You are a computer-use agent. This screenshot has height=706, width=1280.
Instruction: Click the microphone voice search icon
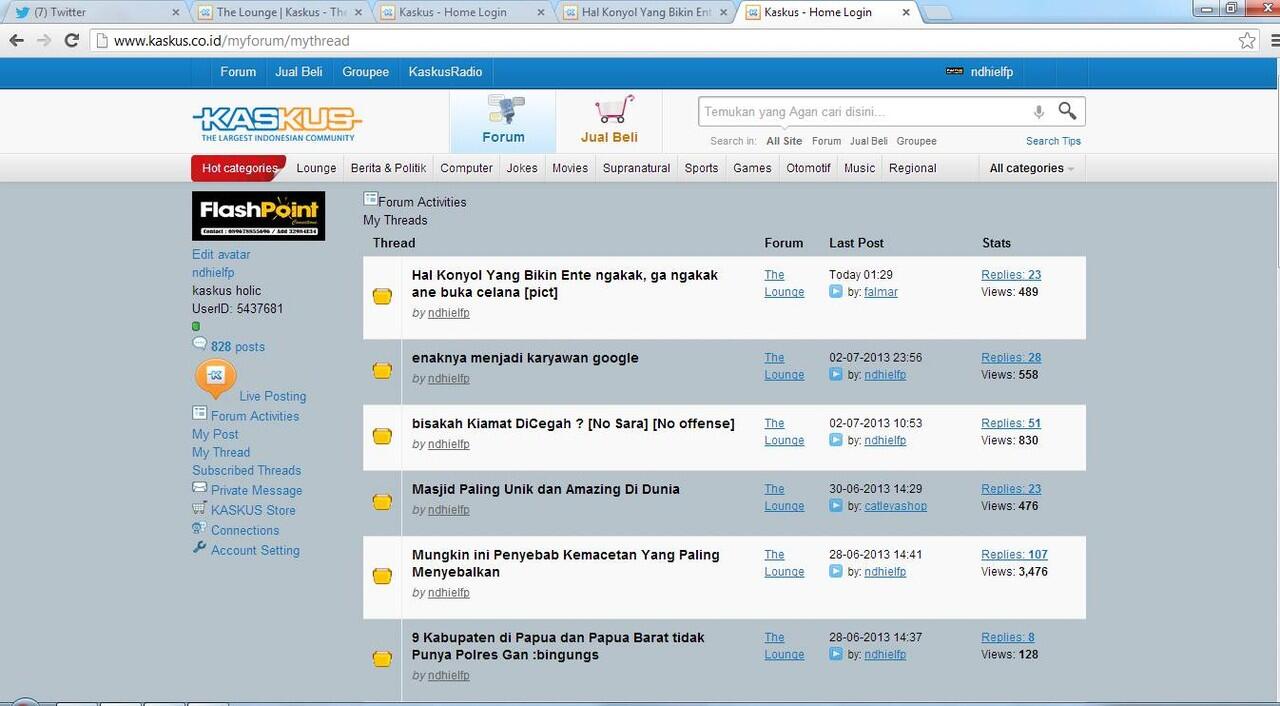point(1039,112)
